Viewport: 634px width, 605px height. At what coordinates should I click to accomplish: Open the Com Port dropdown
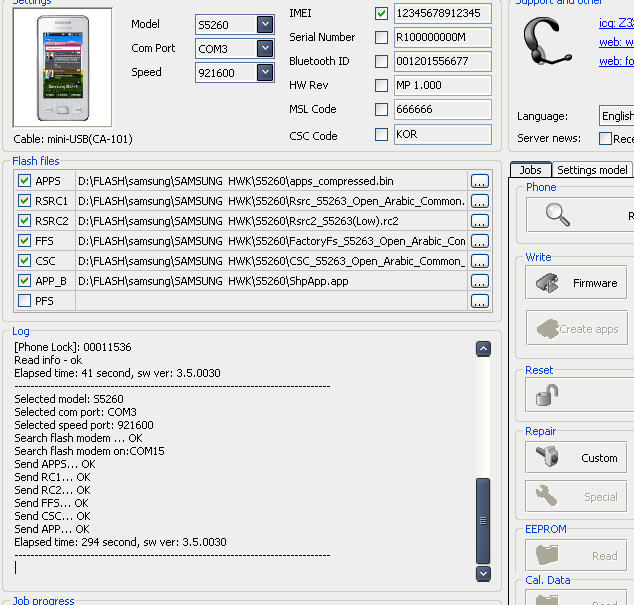coord(265,49)
